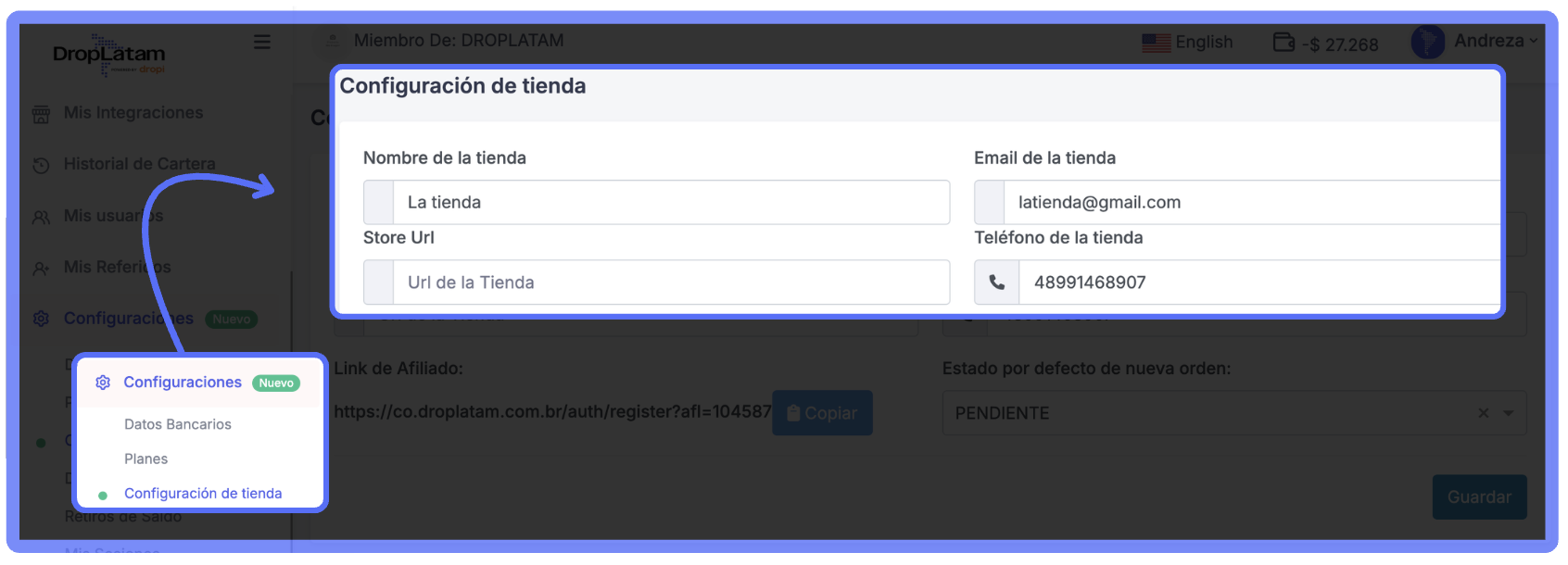The image size is (1568, 565).
Task: Select Planes in the sidebar menu
Action: 146,458
